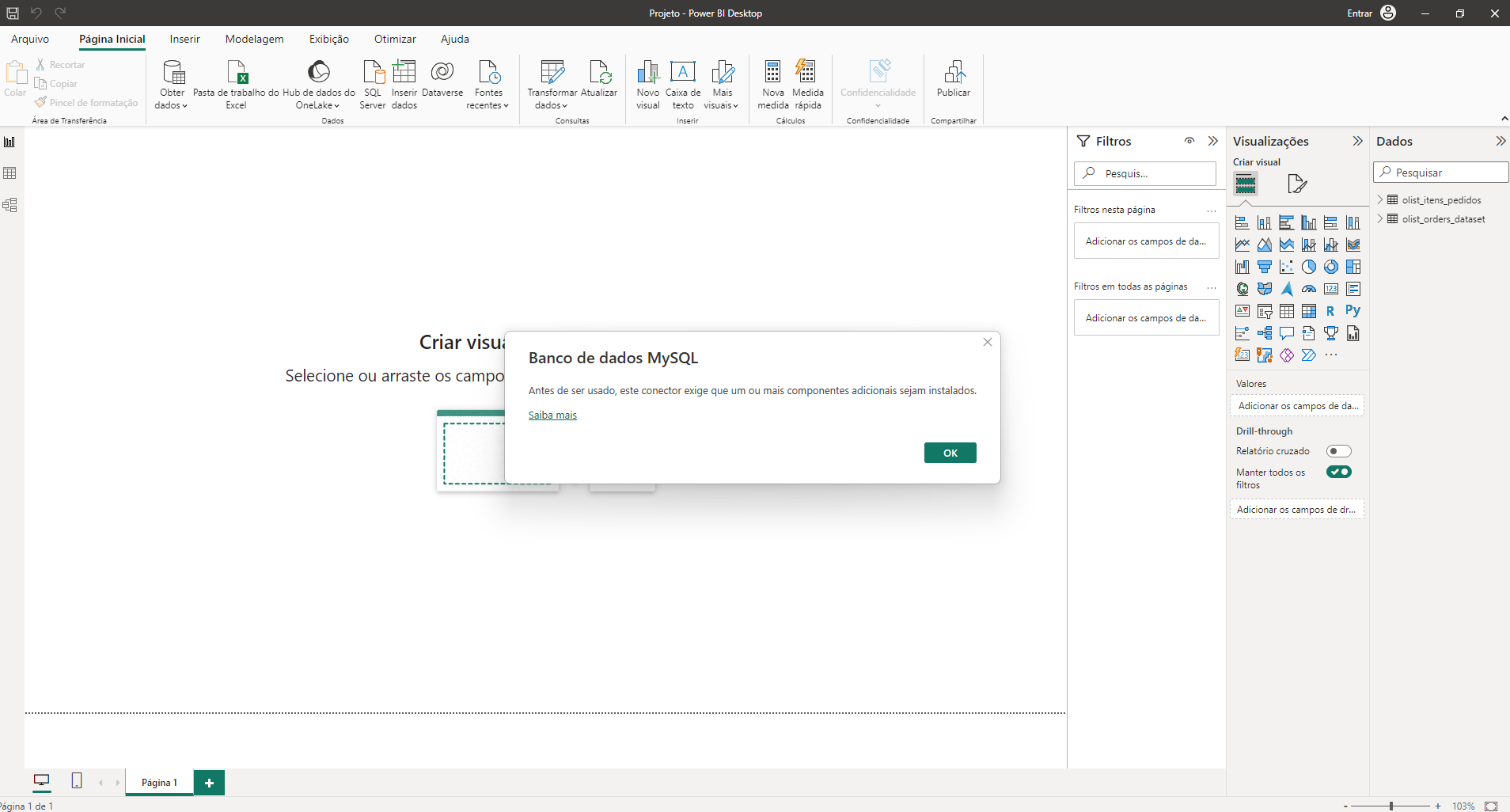Toggle the Filtros pane eye icon
The image size is (1510, 812).
click(x=1189, y=141)
